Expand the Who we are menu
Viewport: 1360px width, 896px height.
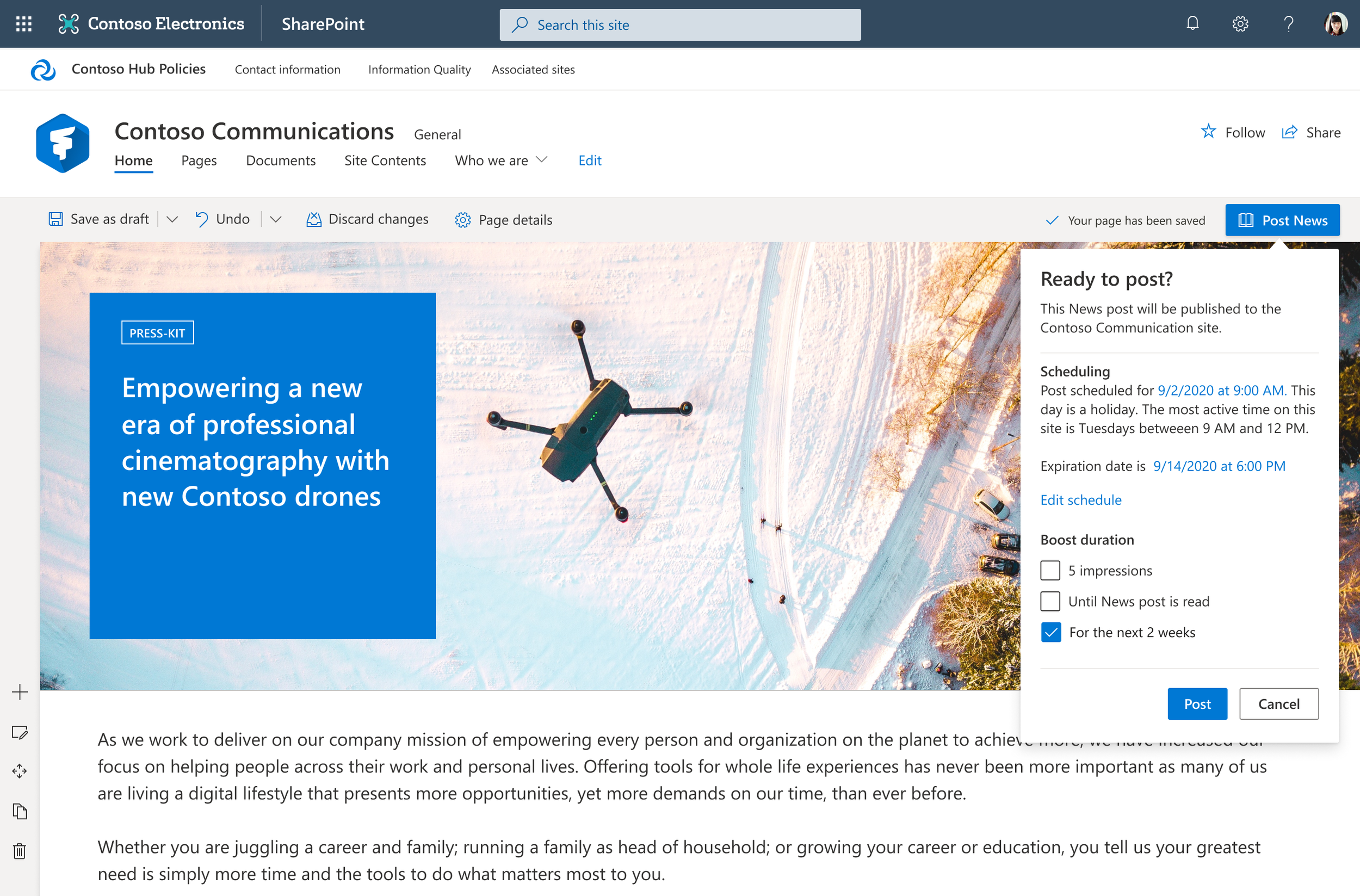click(x=500, y=160)
